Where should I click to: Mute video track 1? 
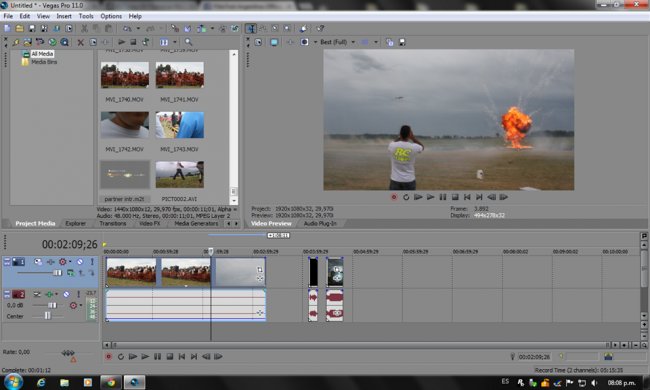tap(80, 262)
